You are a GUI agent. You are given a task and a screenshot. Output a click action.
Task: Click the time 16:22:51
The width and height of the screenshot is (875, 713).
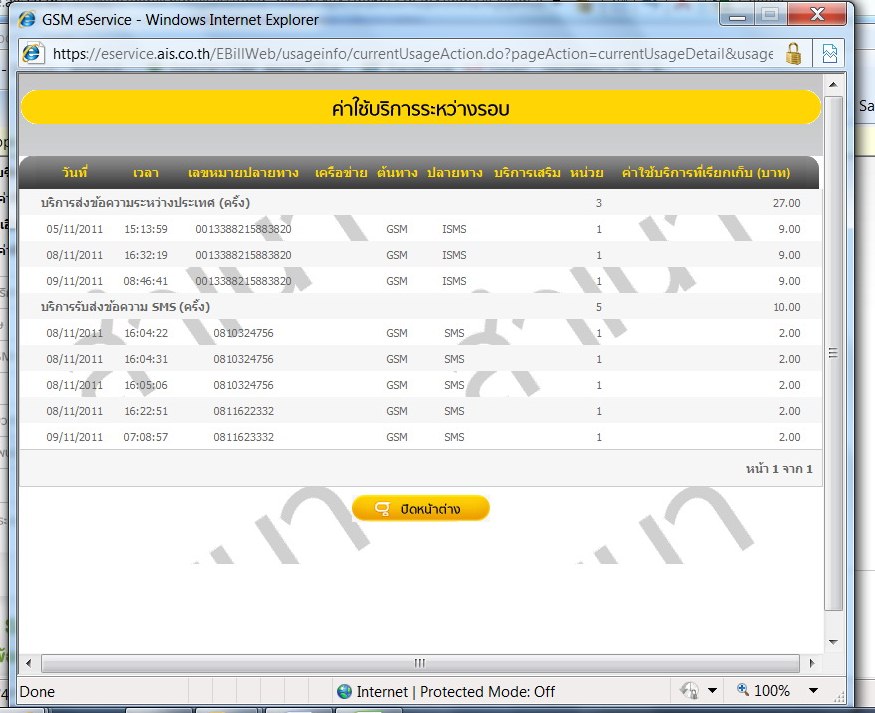[x=146, y=411]
